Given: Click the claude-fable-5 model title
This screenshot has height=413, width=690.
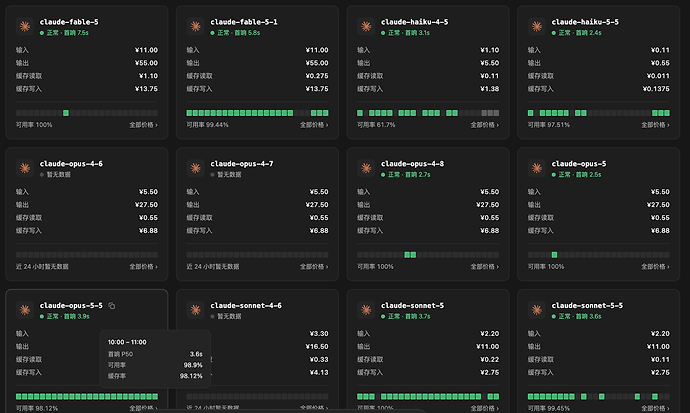Looking at the screenshot, I should [69, 22].
